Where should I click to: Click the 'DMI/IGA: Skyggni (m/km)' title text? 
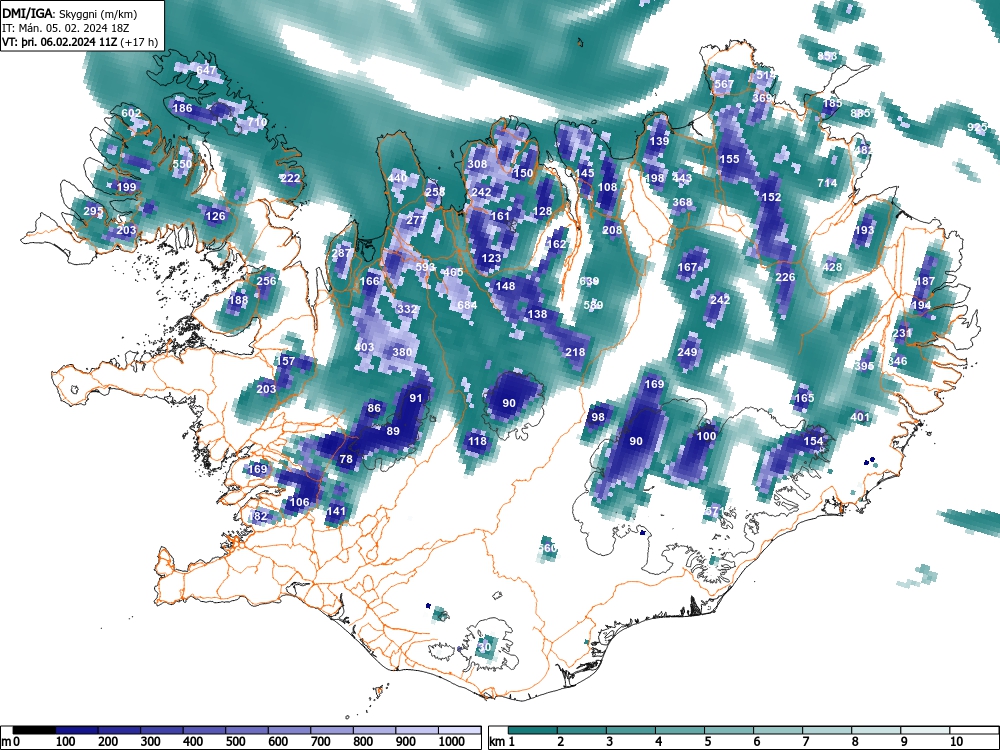click(x=70, y=13)
